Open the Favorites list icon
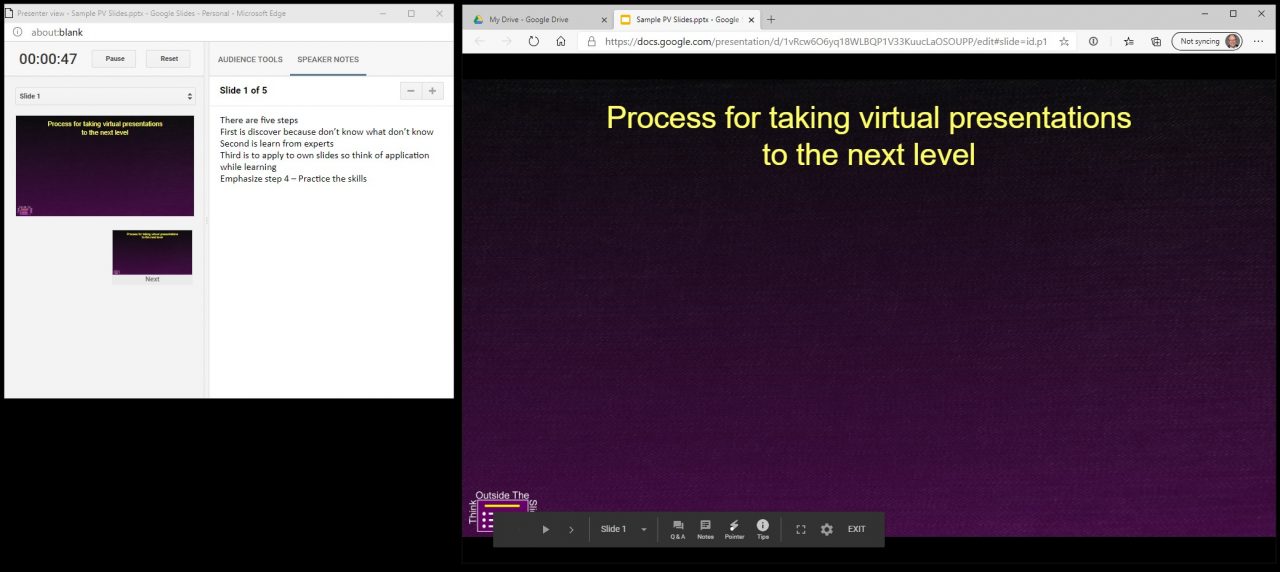This screenshot has width=1280, height=572. click(1128, 41)
